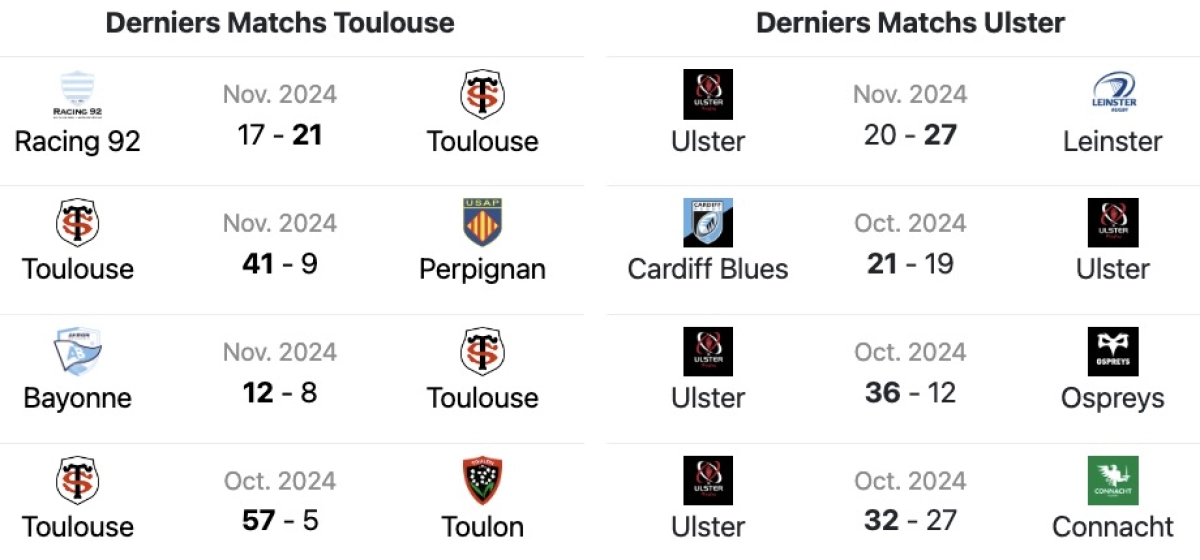Viewport: 1200px width, 560px height.
Task: Click the Leinster Rugby logo
Action: 1113,94
